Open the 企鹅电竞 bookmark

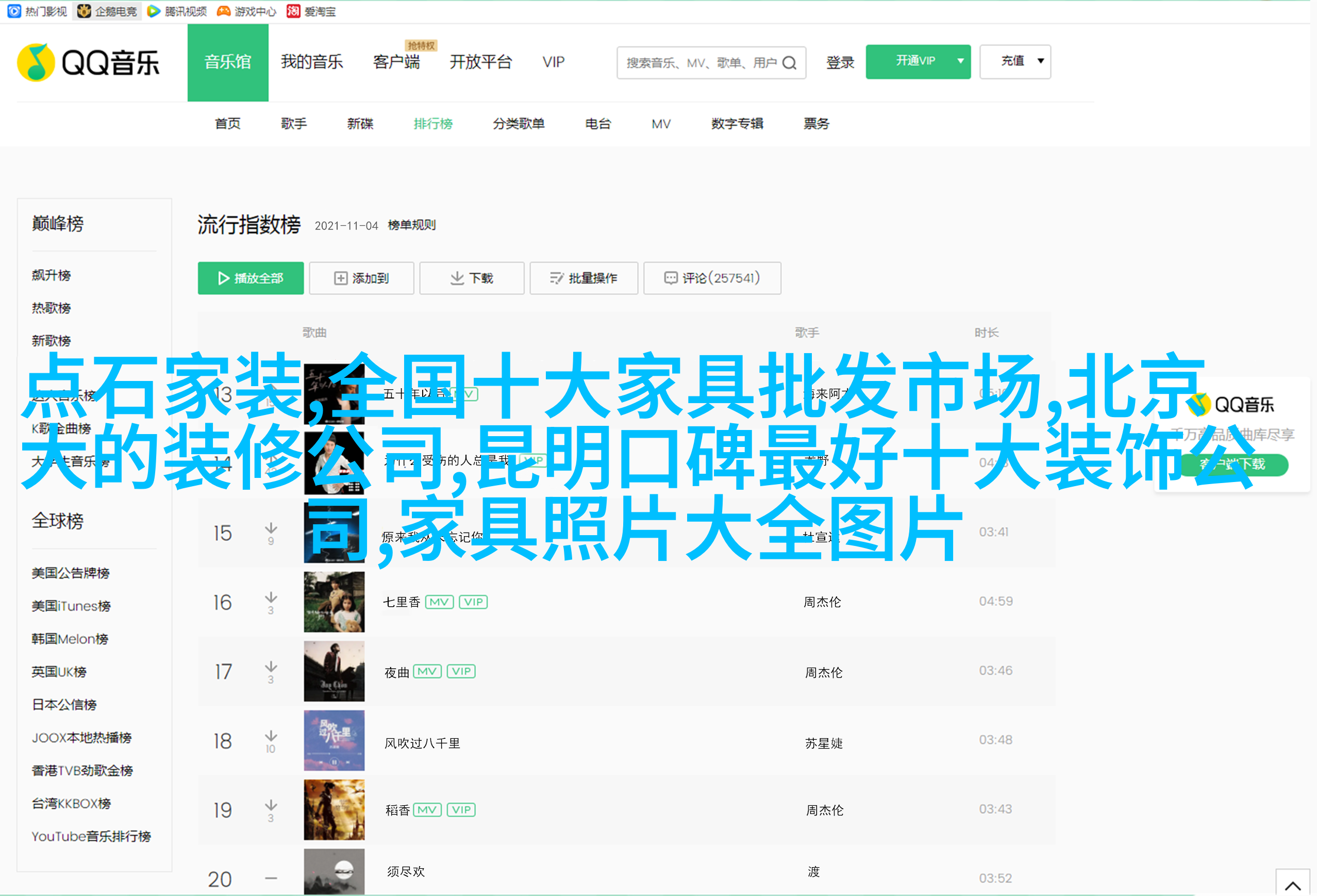click(107, 11)
